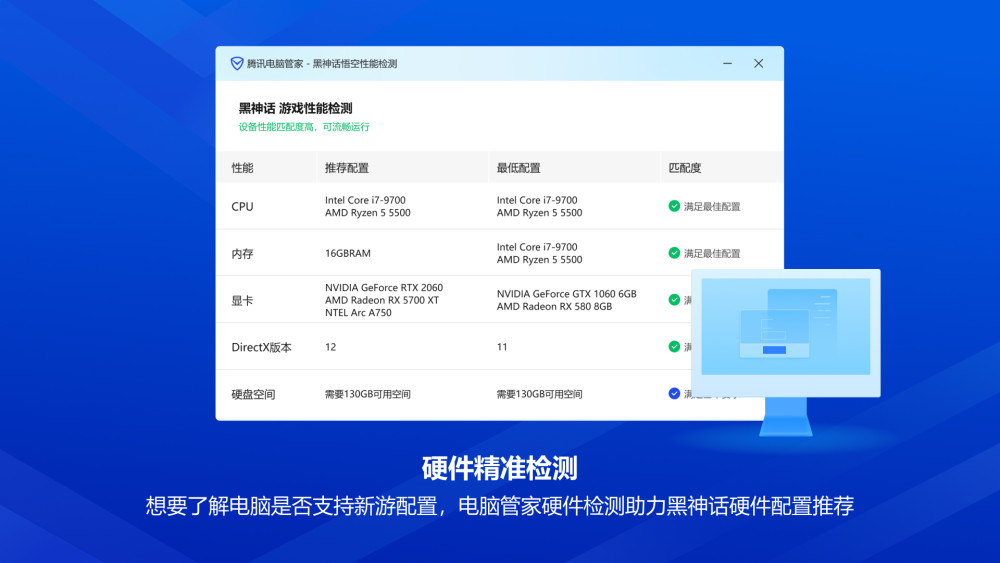The height and width of the screenshot is (563, 1000).
Task: Click the 内存 row label
Action: click(x=242, y=253)
